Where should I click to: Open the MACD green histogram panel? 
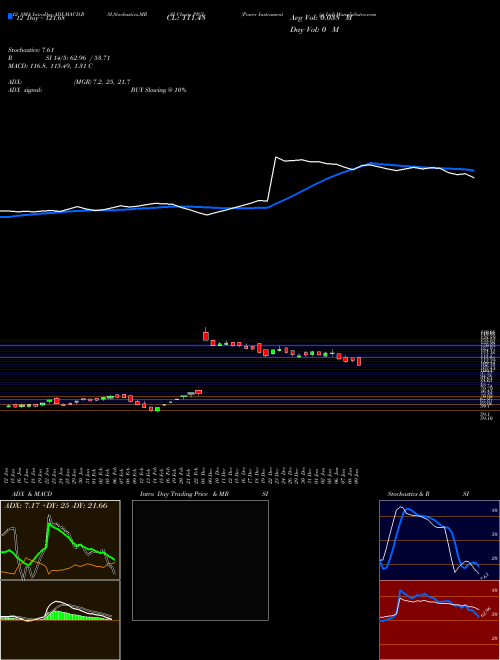[x=60, y=620]
